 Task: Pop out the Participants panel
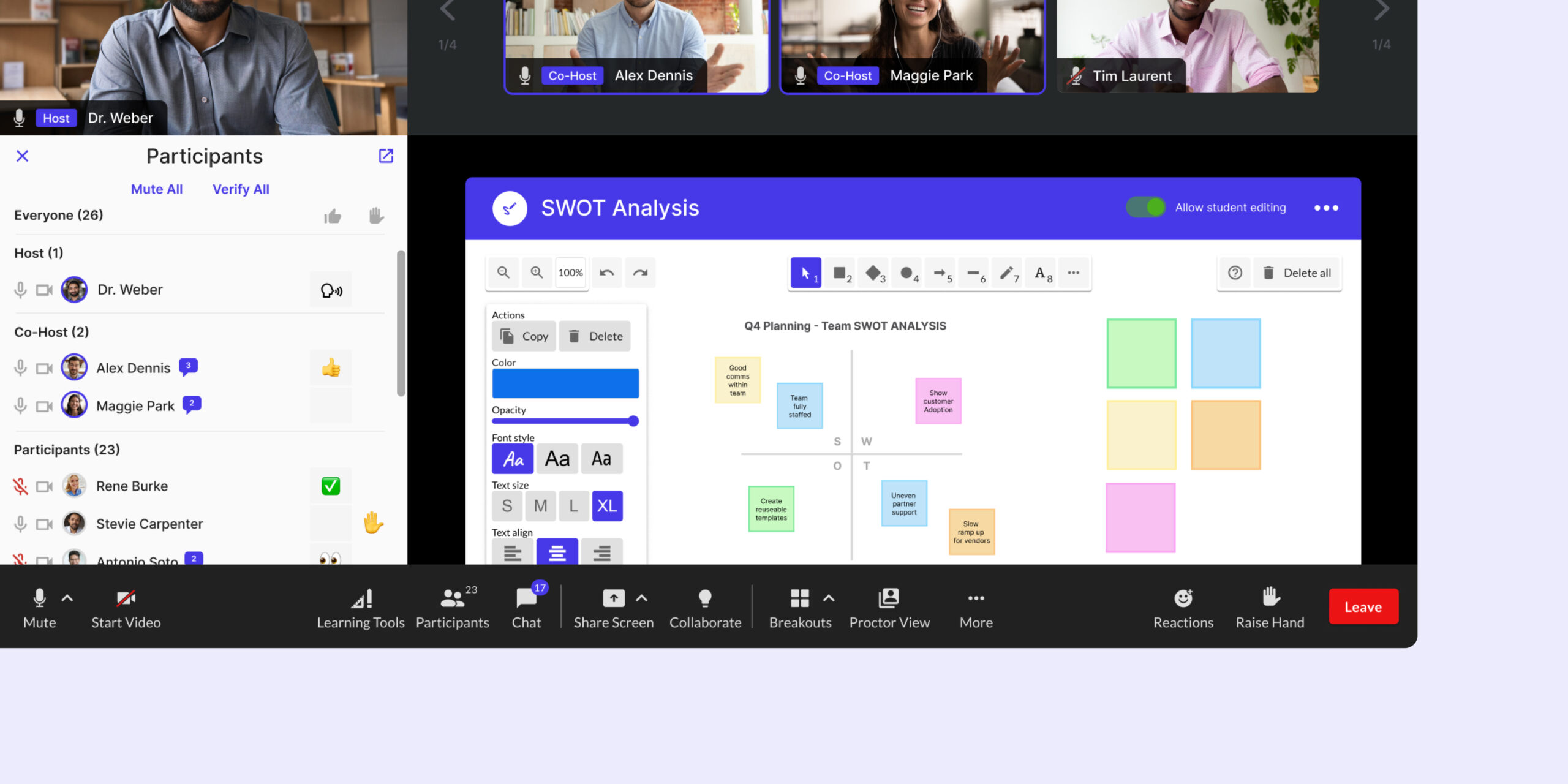[x=386, y=156]
